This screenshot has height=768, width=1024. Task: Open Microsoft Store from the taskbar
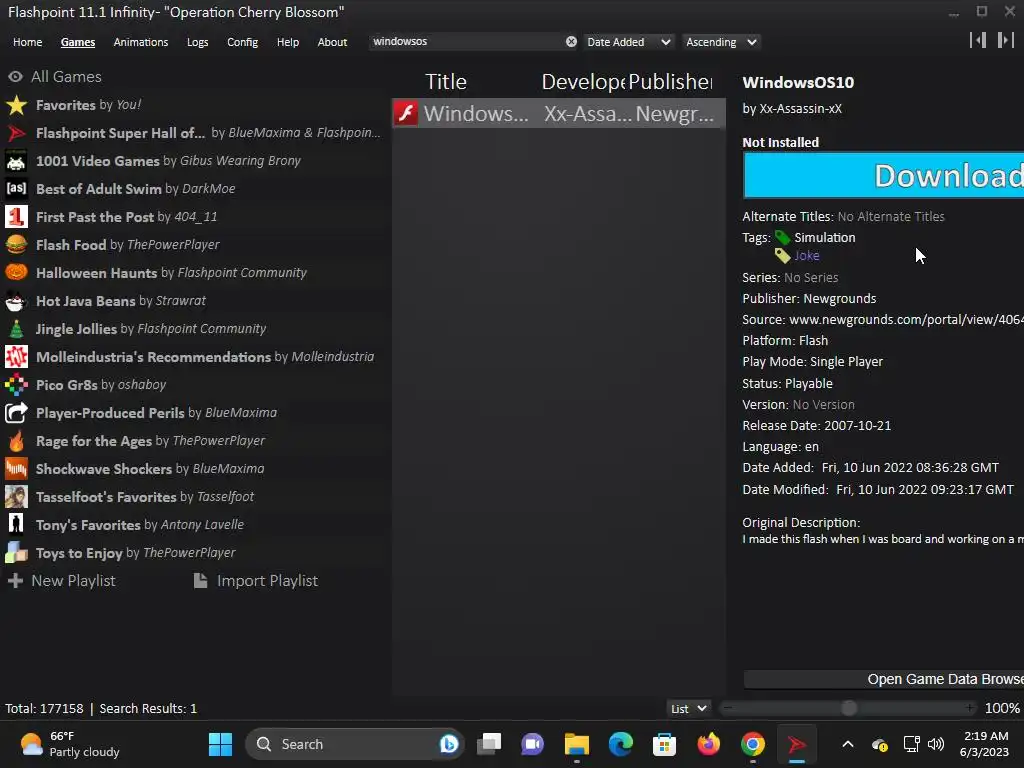[x=664, y=744]
